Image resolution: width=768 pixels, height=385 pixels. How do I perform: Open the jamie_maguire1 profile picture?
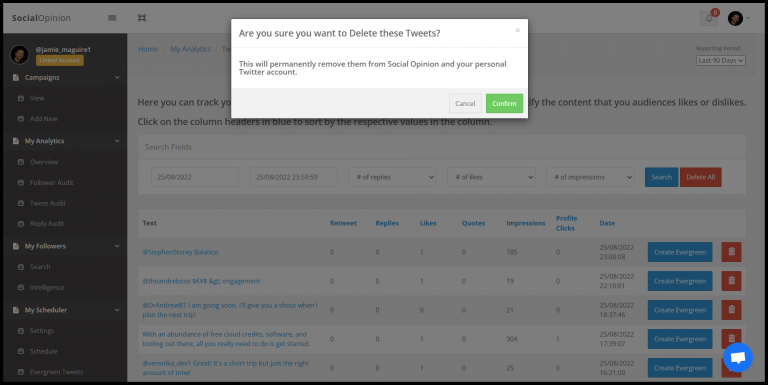coord(20,54)
